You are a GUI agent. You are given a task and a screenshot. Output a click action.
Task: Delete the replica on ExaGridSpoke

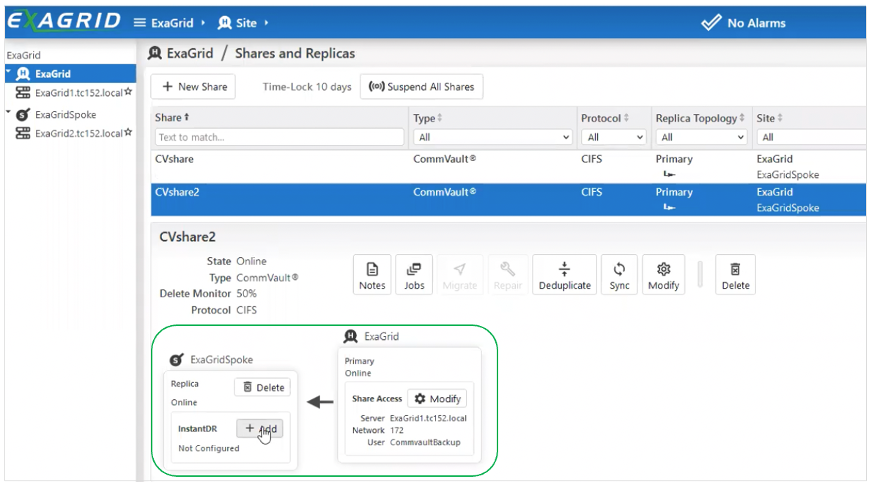click(263, 388)
